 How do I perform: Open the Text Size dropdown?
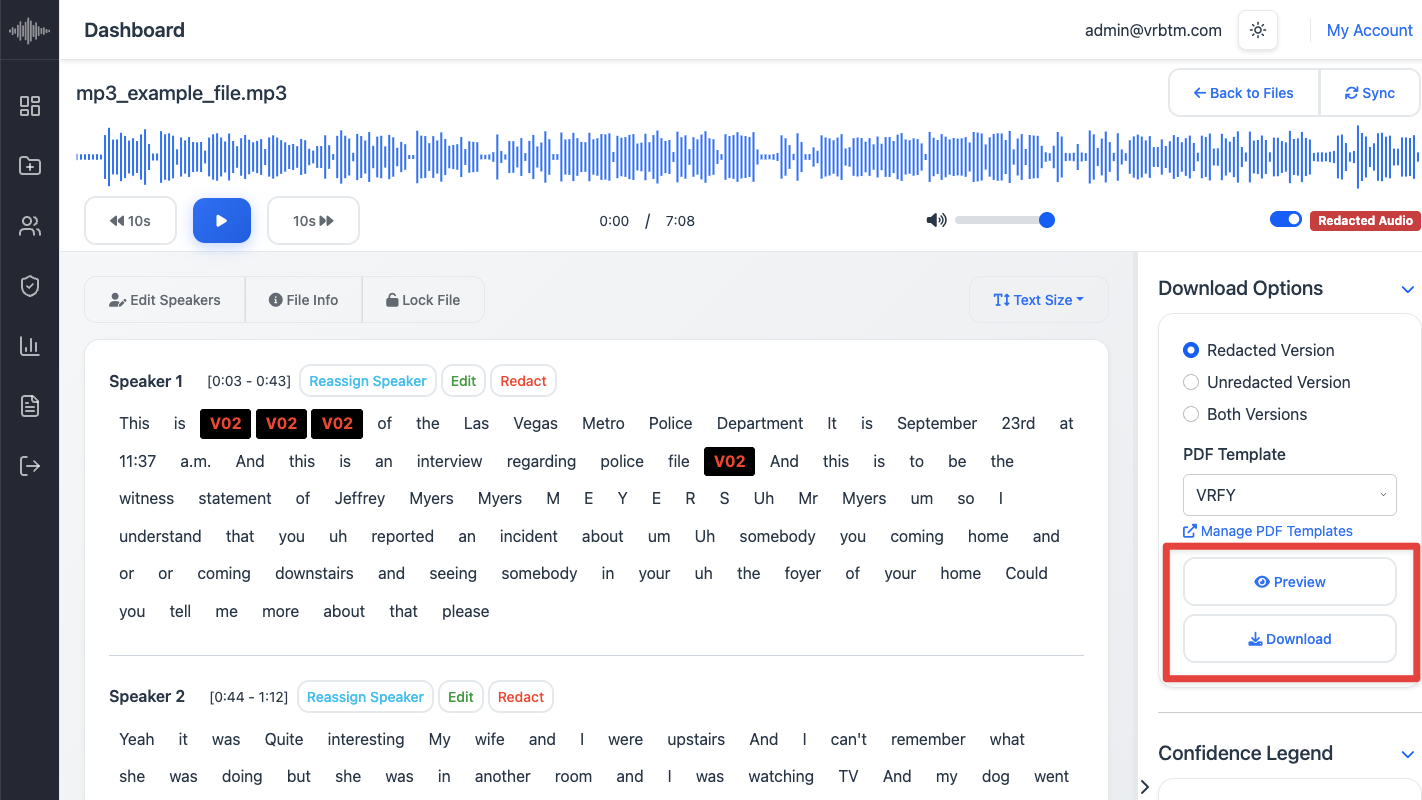1038,300
